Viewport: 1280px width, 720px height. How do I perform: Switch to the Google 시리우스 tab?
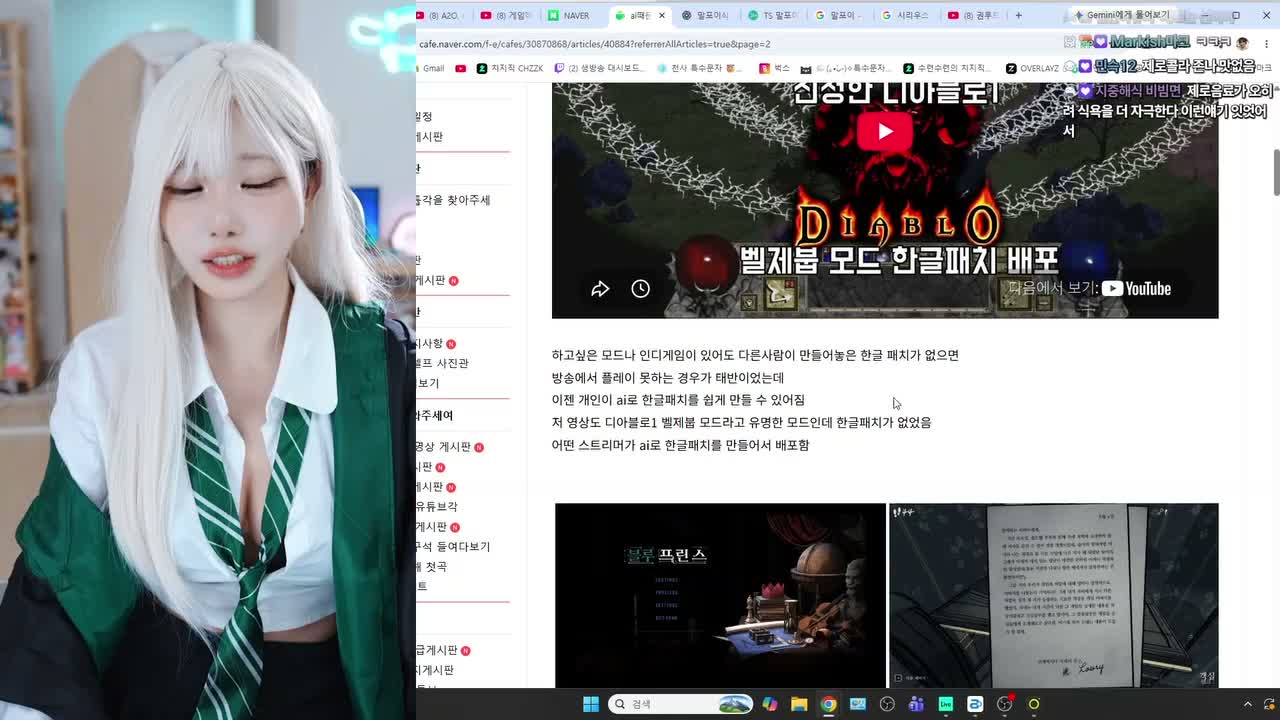[x=906, y=15]
